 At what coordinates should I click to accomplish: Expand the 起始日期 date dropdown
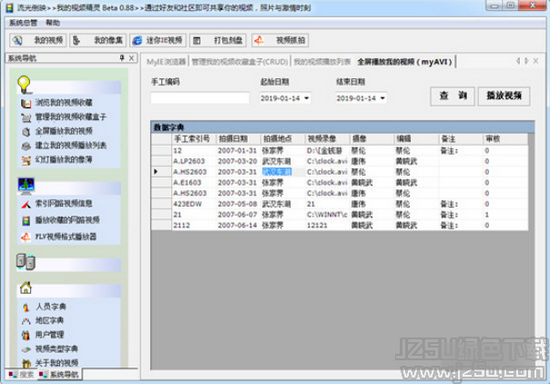(307, 98)
